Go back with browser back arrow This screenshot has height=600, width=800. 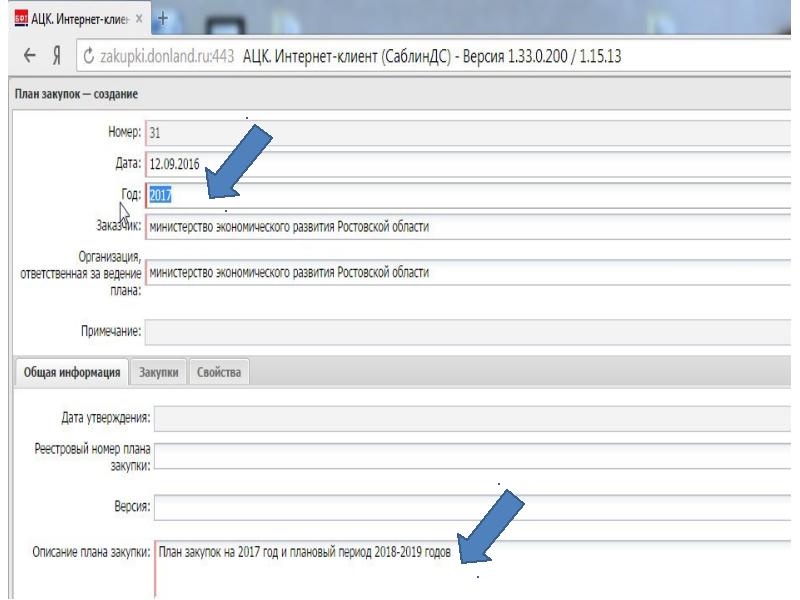click(x=30, y=56)
